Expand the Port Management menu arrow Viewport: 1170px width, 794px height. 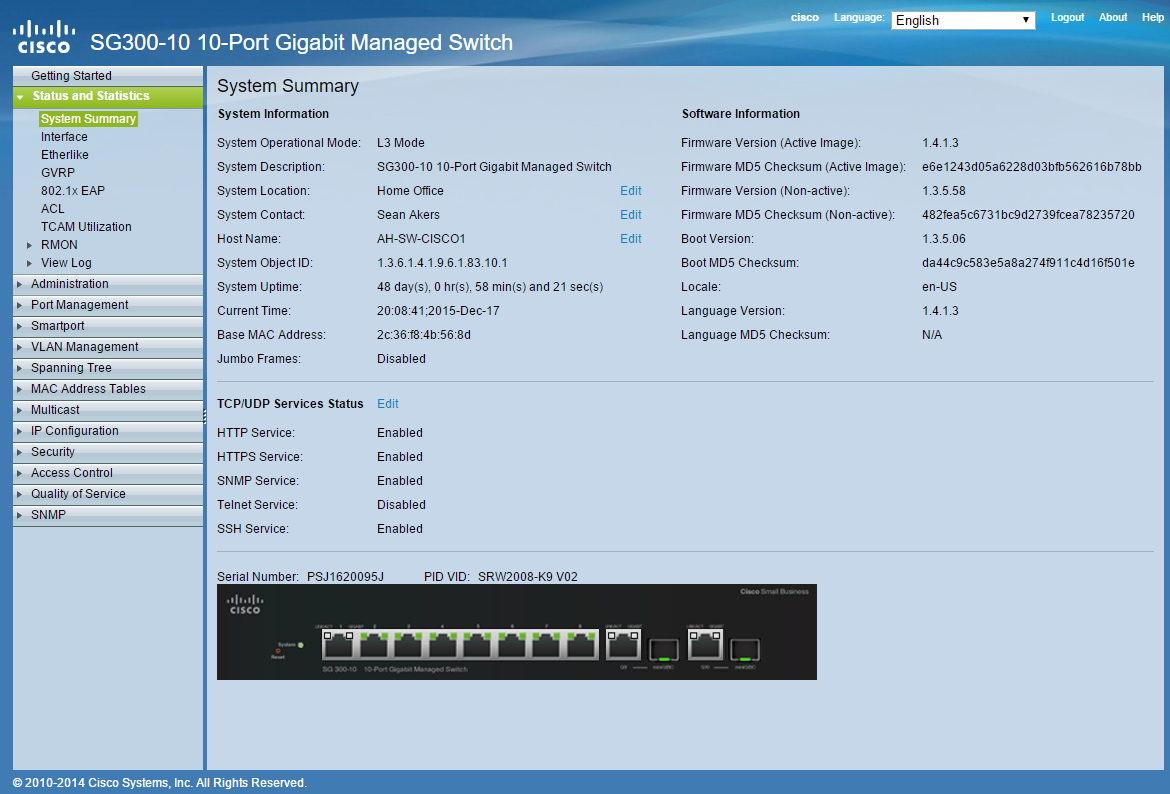coord(20,304)
